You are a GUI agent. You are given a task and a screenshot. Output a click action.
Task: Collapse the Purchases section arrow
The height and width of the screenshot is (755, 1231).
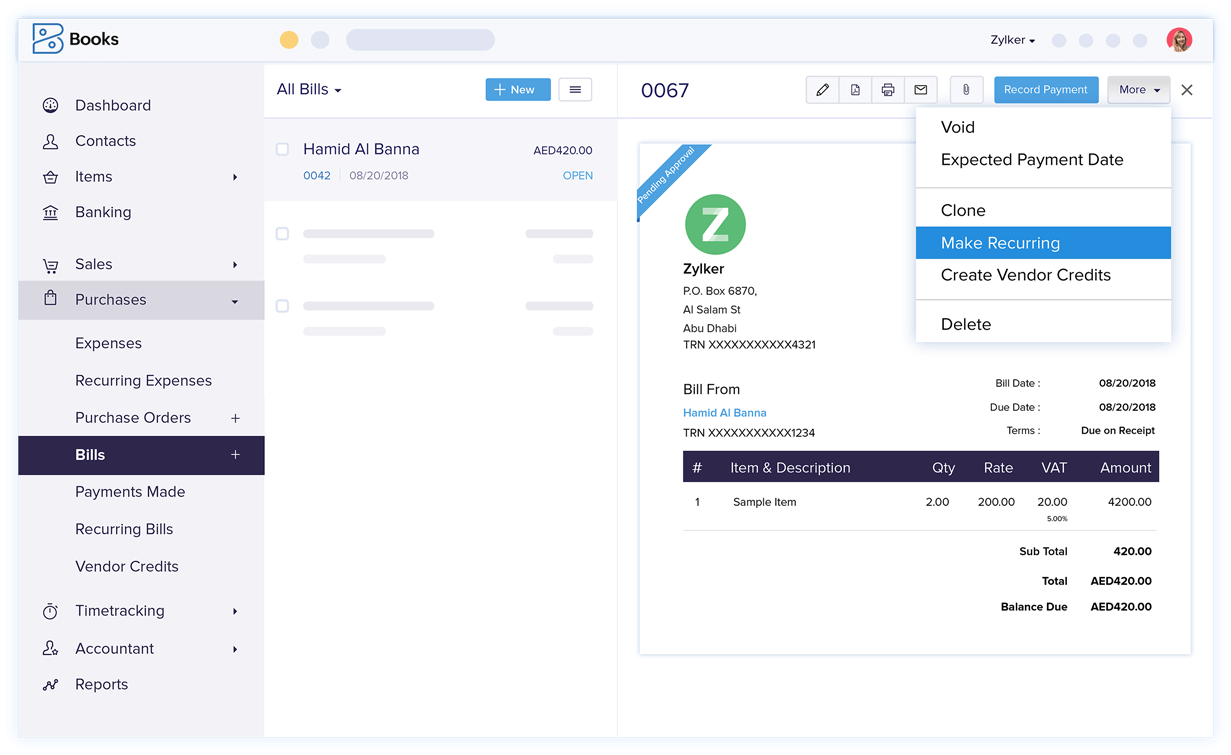click(235, 301)
